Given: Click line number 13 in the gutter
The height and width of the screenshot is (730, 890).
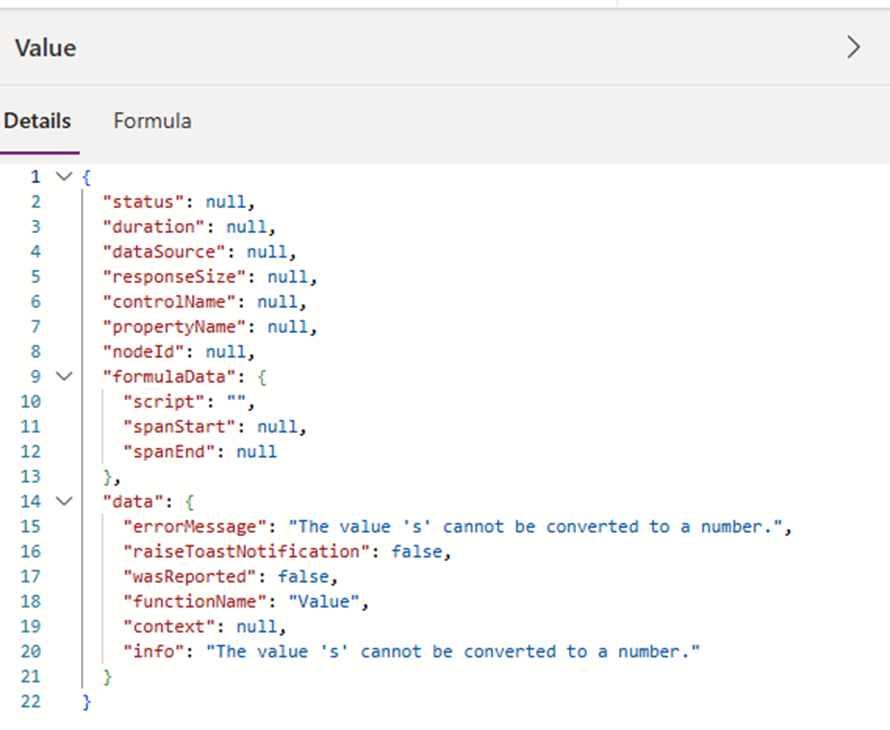Looking at the screenshot, I should click(31, 477).
